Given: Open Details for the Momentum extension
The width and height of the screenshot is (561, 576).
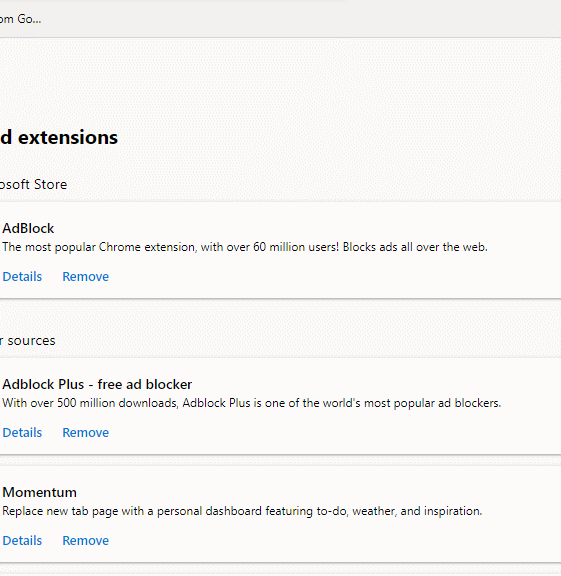Looking at the screenshot, I should [x=22, y=541].
